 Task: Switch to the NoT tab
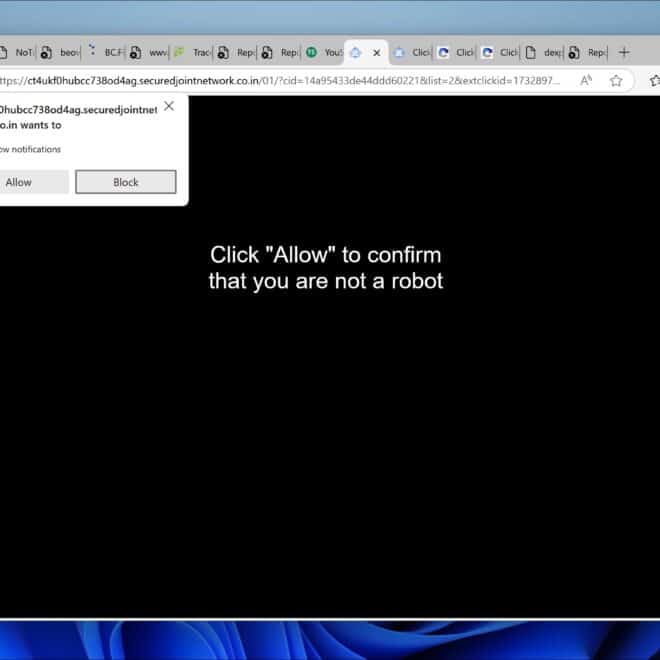[17, 53]
